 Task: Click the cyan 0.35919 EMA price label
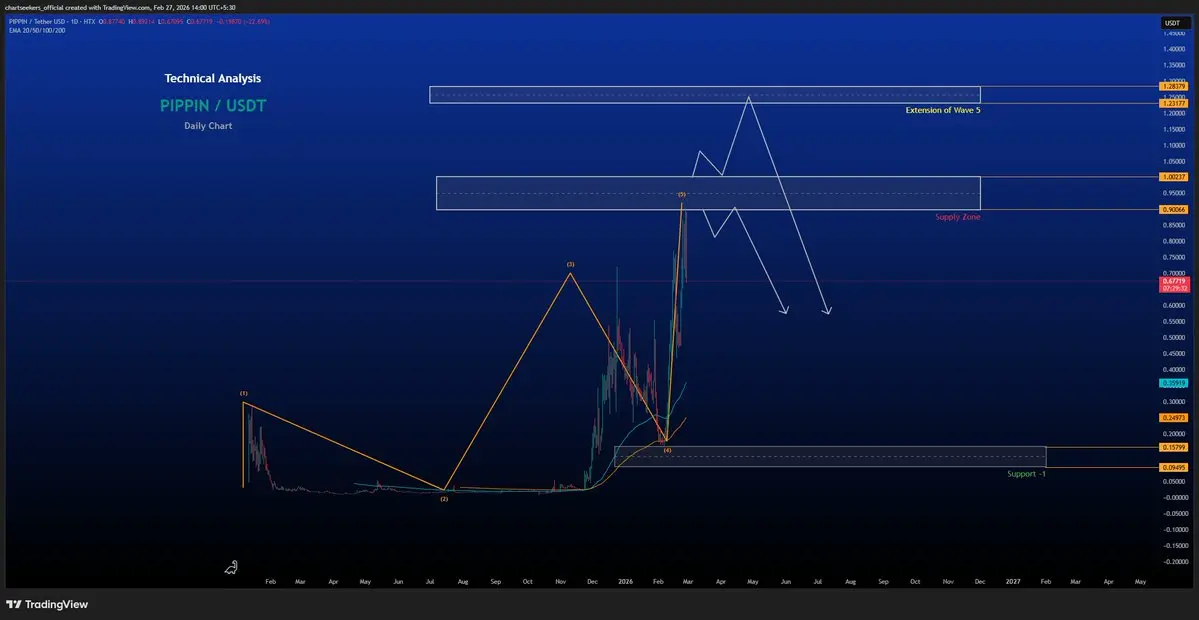point(1174,382)
